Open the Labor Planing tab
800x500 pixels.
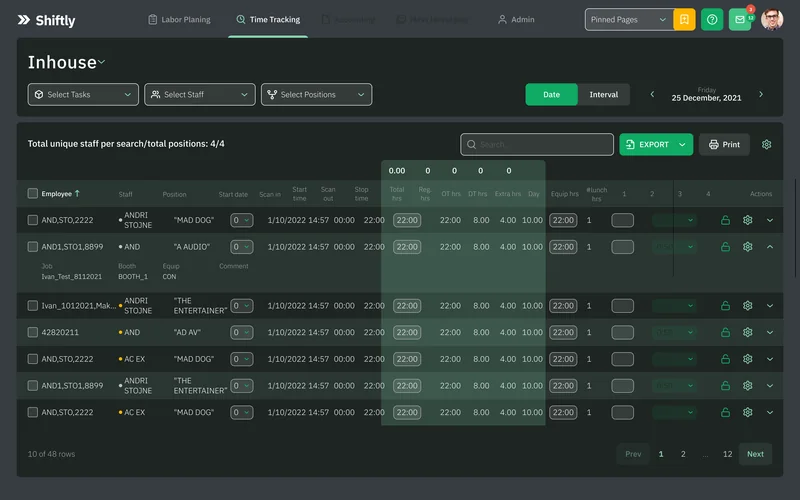[x=179, y=19]
